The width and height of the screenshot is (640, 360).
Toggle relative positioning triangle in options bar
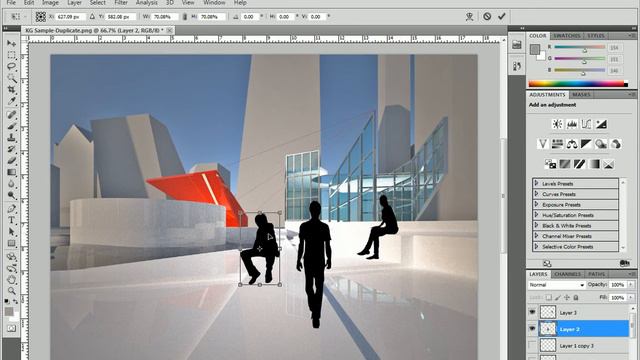92,17
